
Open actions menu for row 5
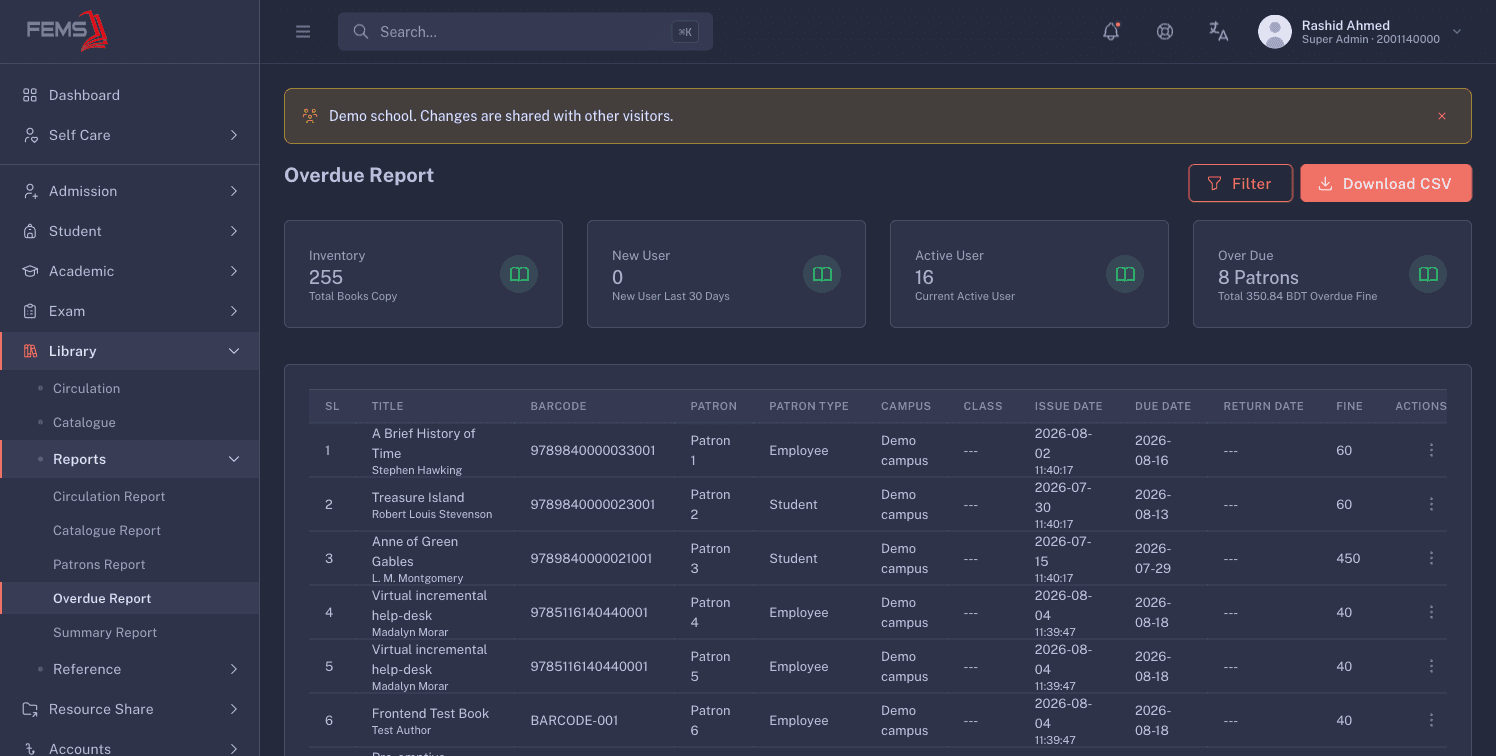(1431, 667)
